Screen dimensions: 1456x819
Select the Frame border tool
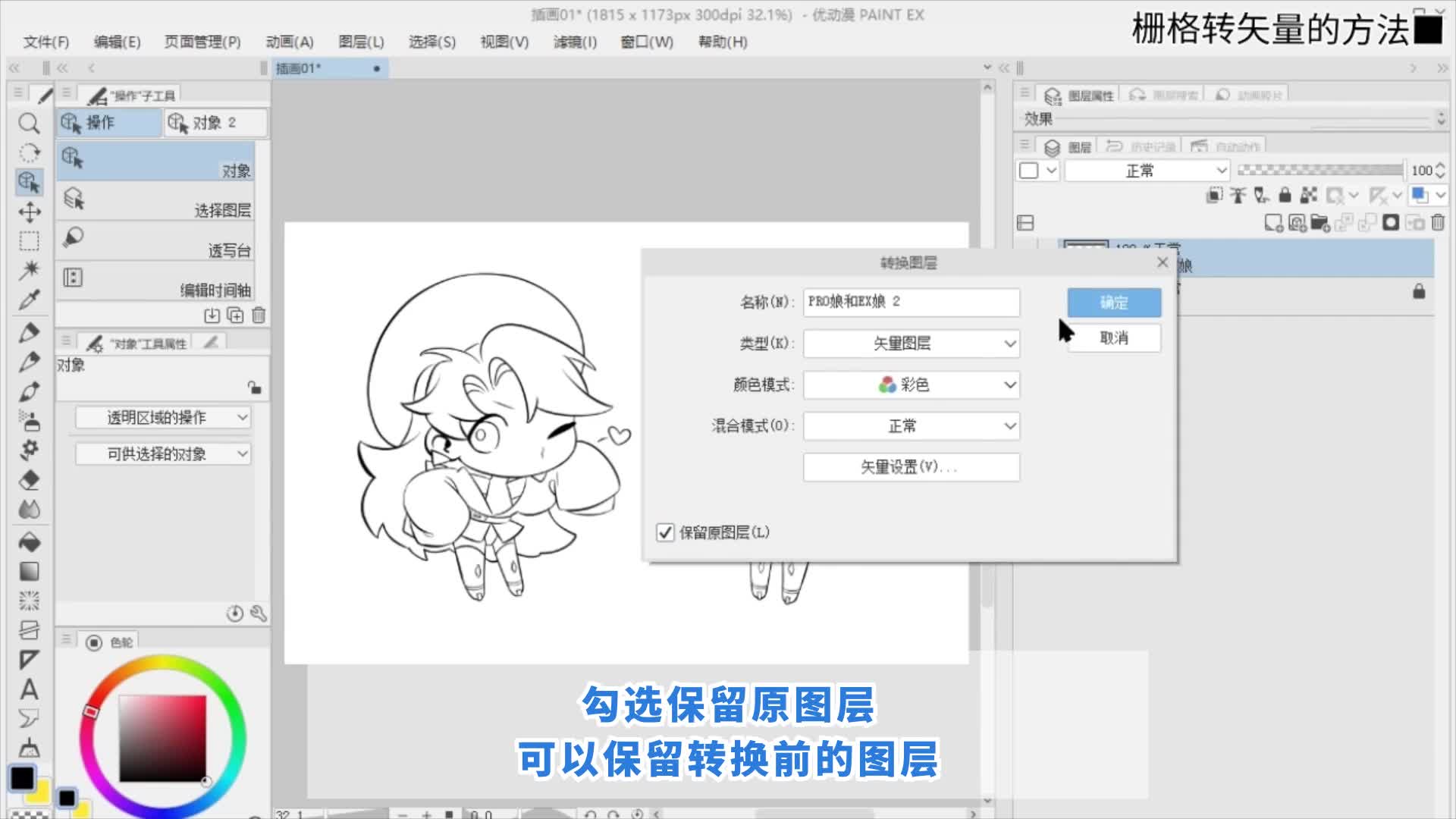(29, 630)
